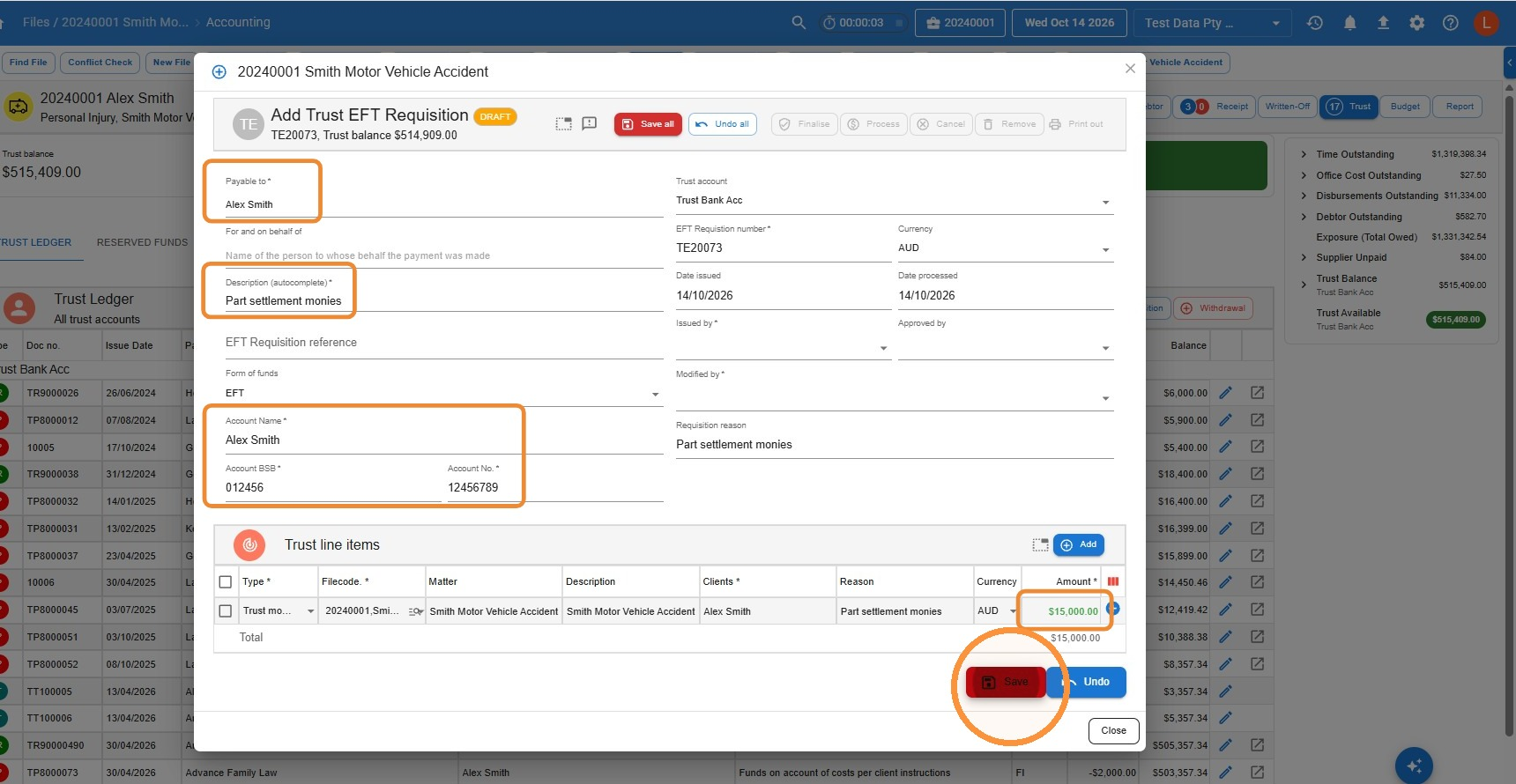Click the Undo all button
Viewport: 1516px width, 784px height.
723,124
